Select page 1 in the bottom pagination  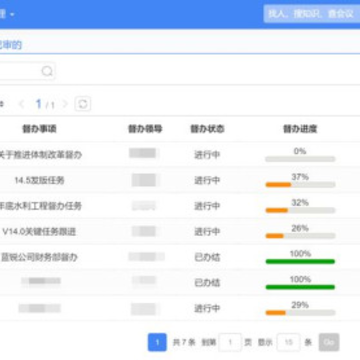coord(157,342)
